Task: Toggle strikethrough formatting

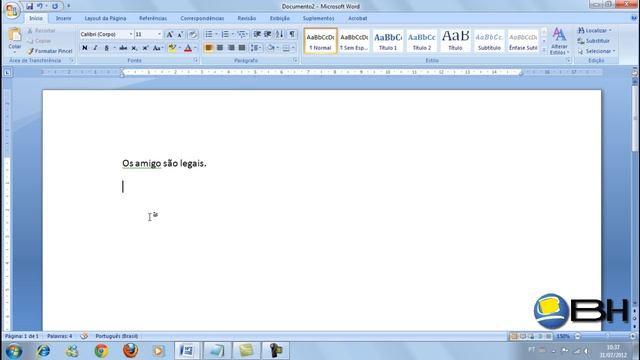Action: (x=123, y=48)
